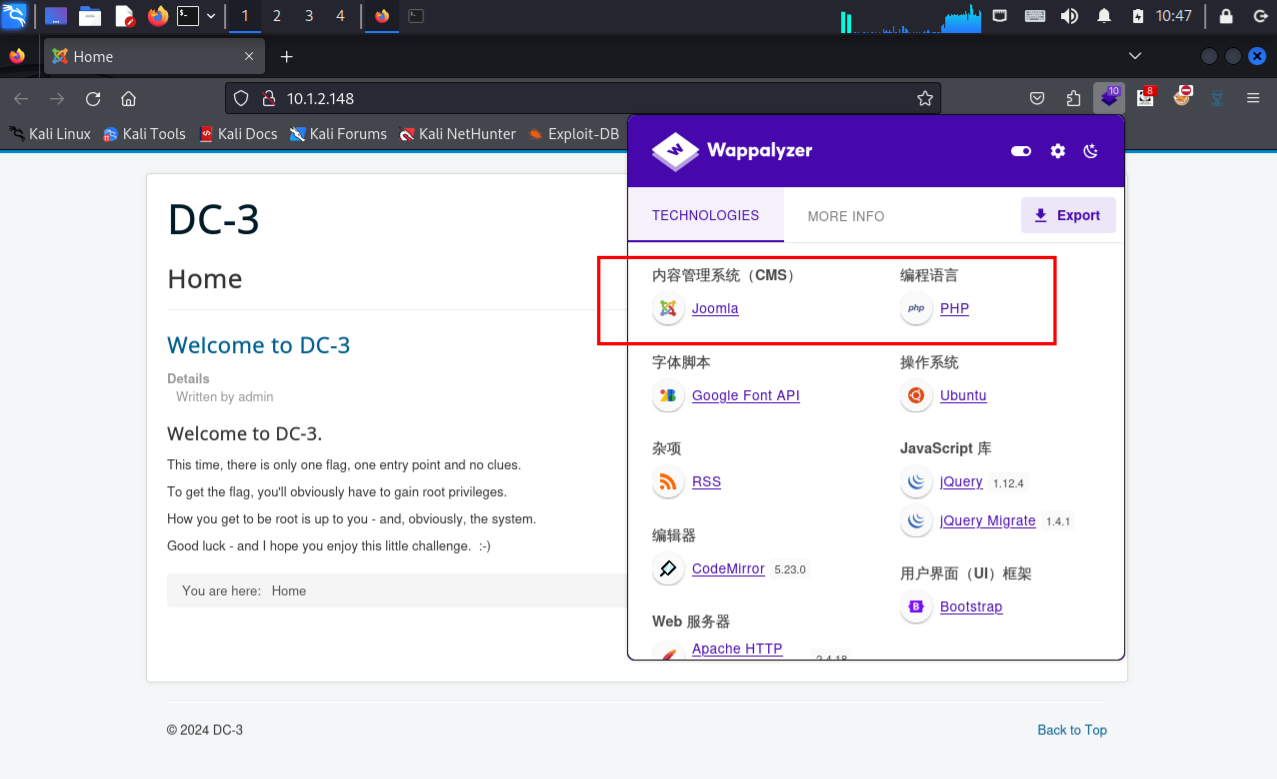Open the Joomla technology link

(x=715, y=308)
